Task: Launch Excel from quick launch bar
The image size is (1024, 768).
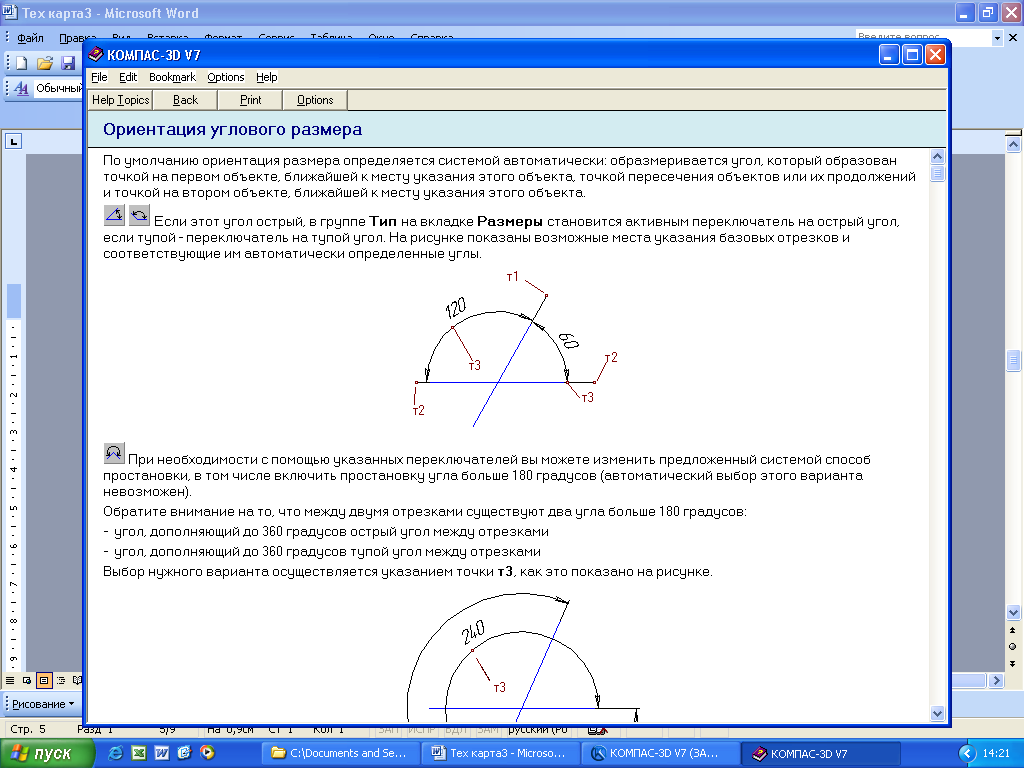Action: tap(138, 753)
